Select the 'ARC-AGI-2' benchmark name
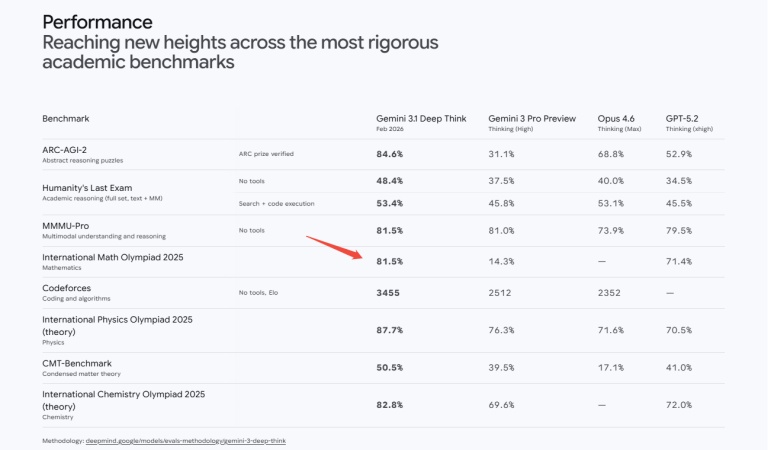The height and width of the screenshot is (450, 771). [x=64, y=150]
